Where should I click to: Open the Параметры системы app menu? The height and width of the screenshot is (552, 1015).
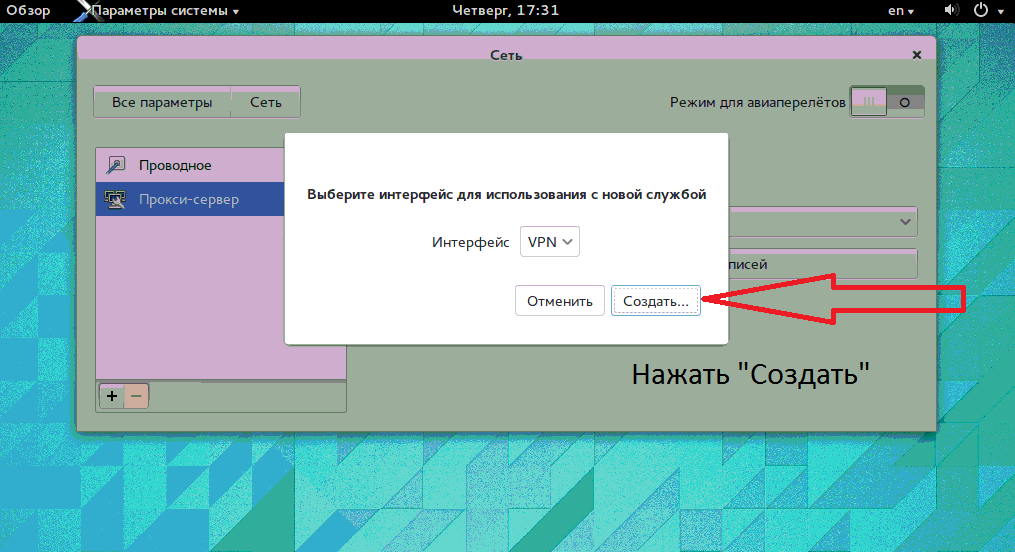pos(166,11)
